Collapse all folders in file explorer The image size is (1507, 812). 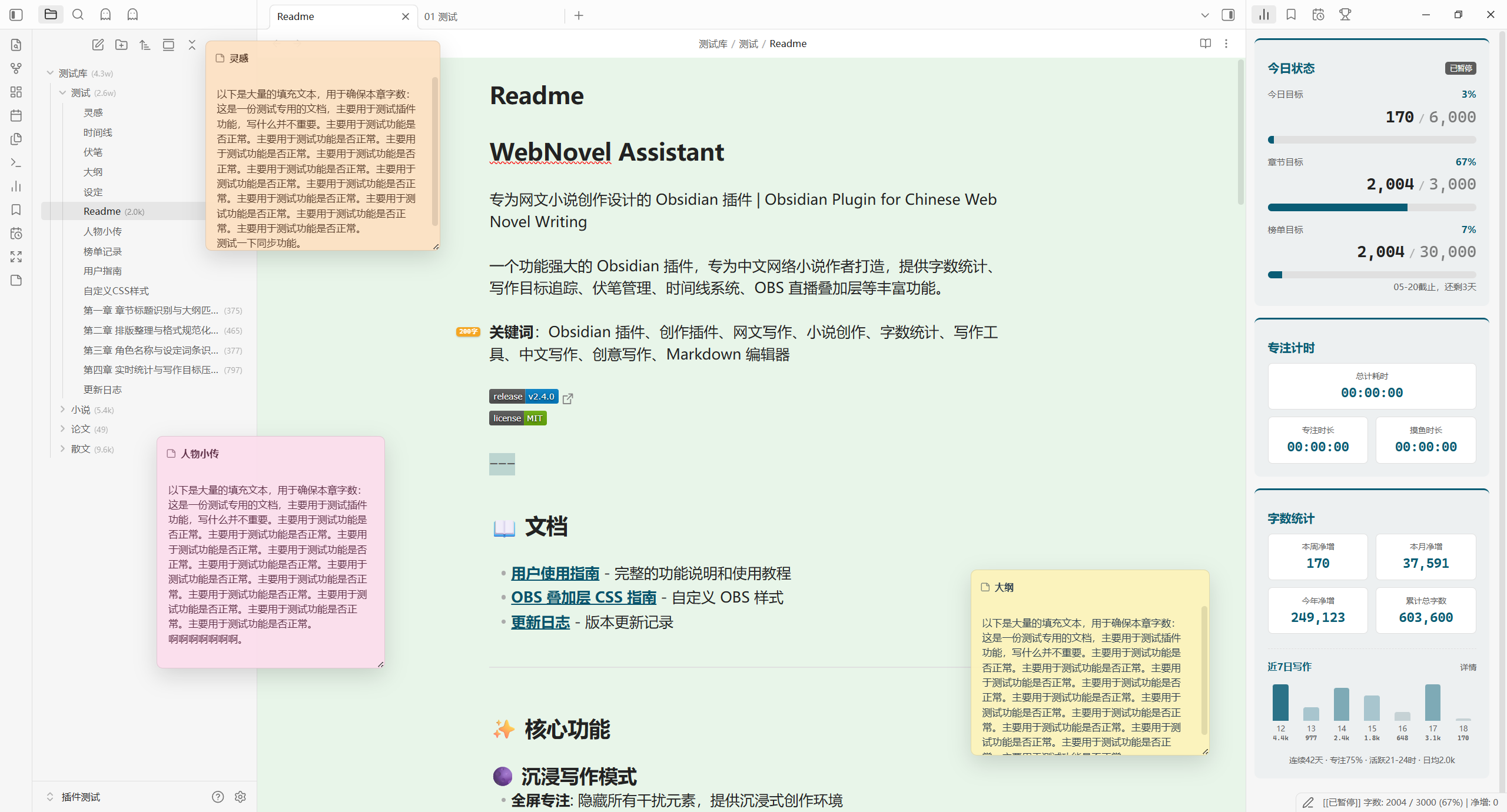pyautogui.click(x=192, y=45)
